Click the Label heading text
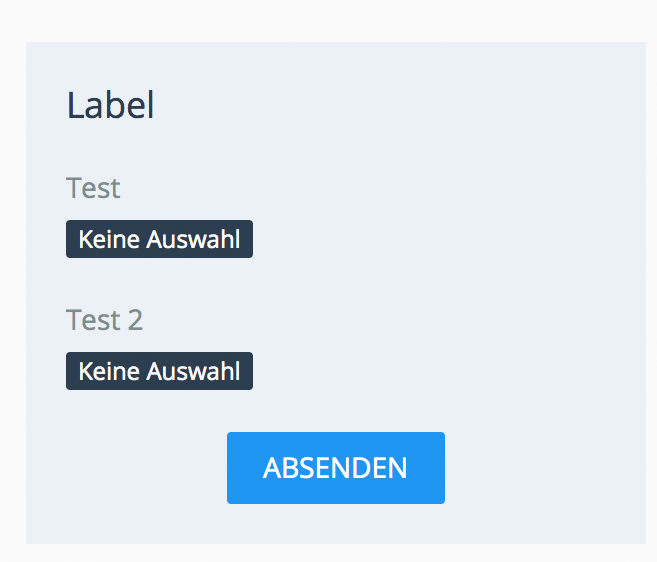Viewport: 657px width, 562px height. 110,105
